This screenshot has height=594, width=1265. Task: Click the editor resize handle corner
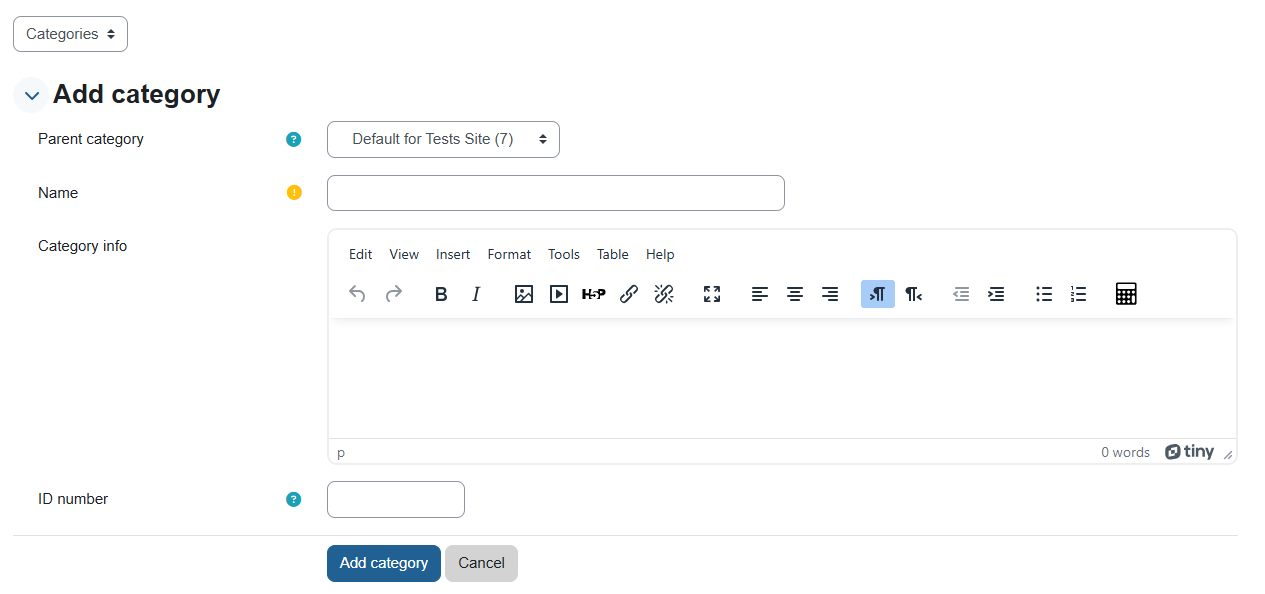pyautogui.click(x=1228, y=454)
